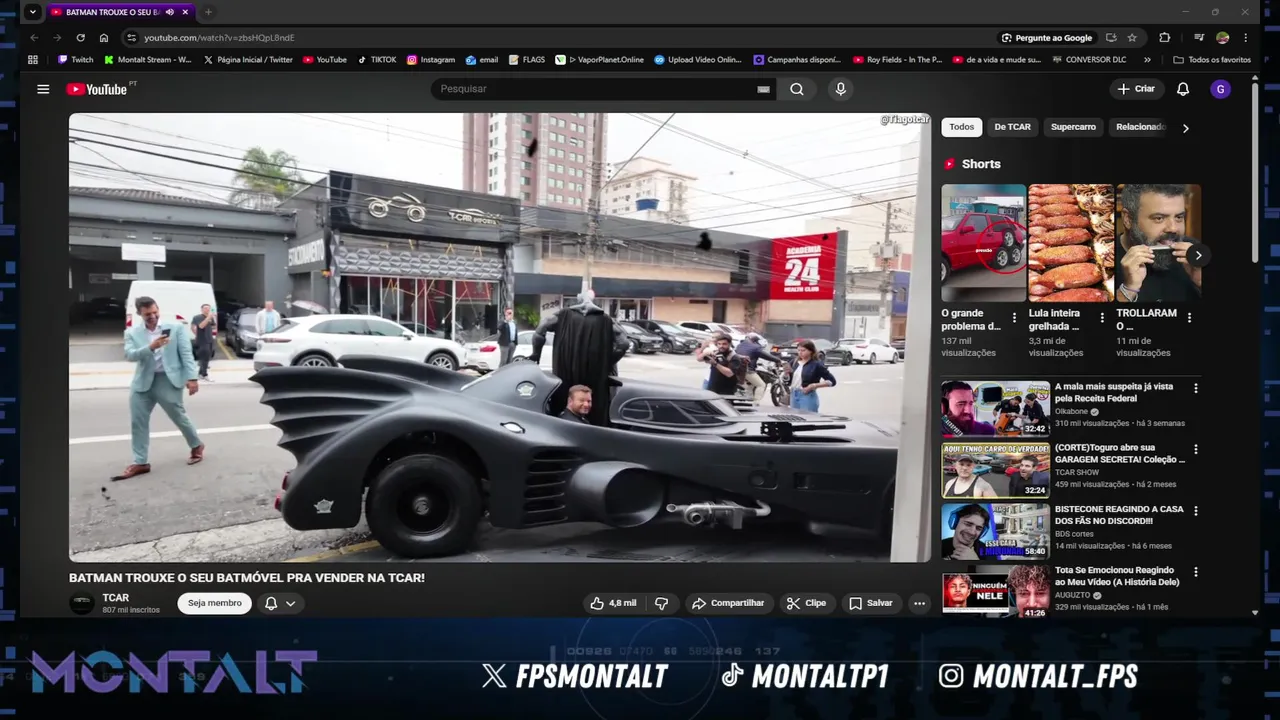
Task: Switch to the BATMAN TROUXE browser tab
Action: pyautogui.click(x=111, y=12)
